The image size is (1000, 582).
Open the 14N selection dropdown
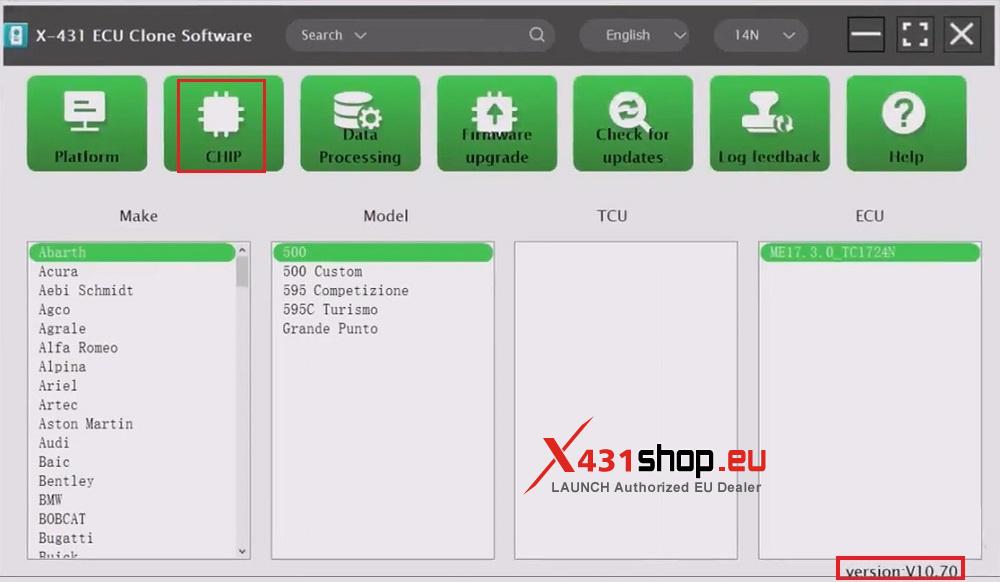760,35
